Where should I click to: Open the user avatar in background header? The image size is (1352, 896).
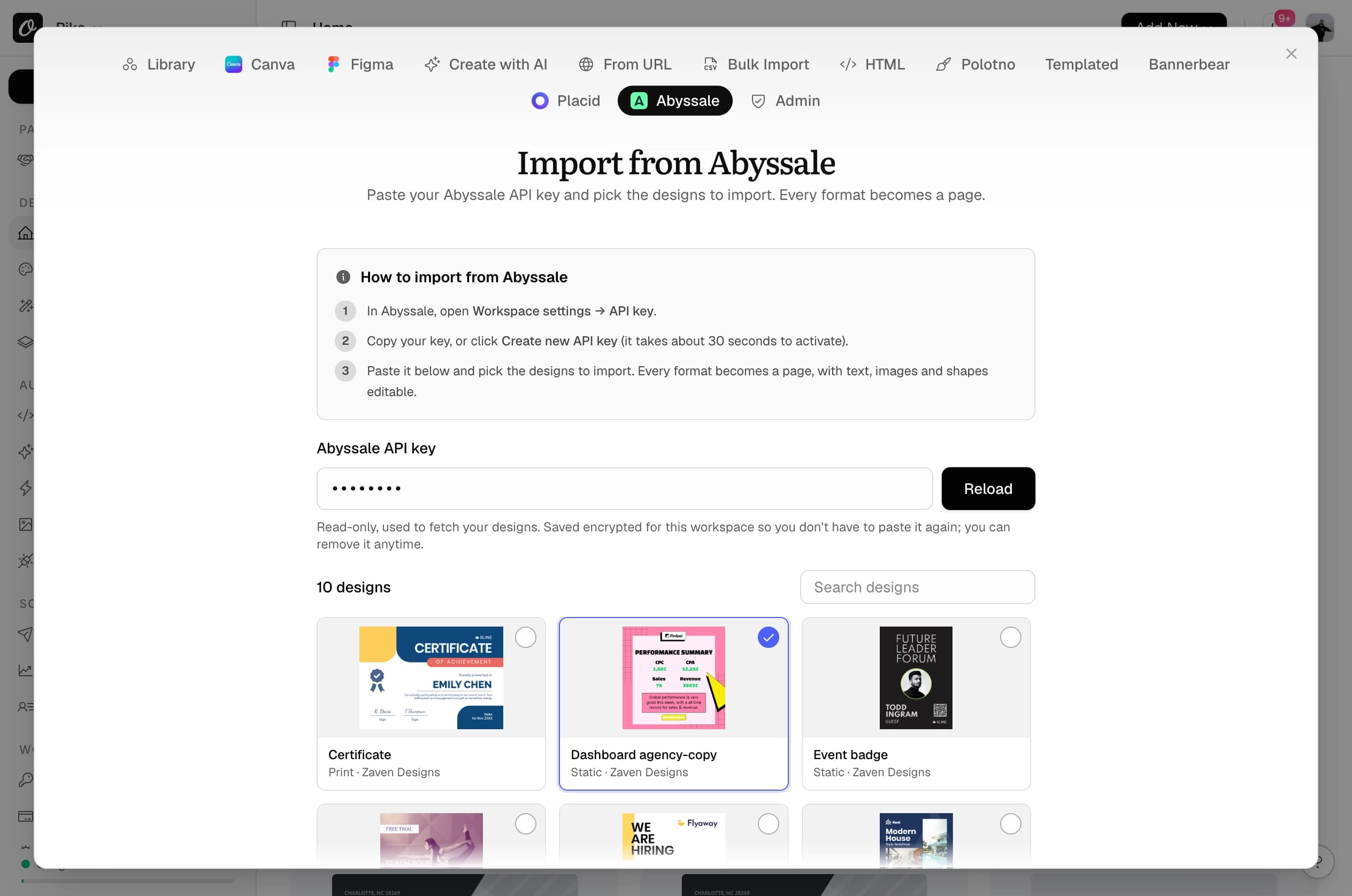(1323, 28)
